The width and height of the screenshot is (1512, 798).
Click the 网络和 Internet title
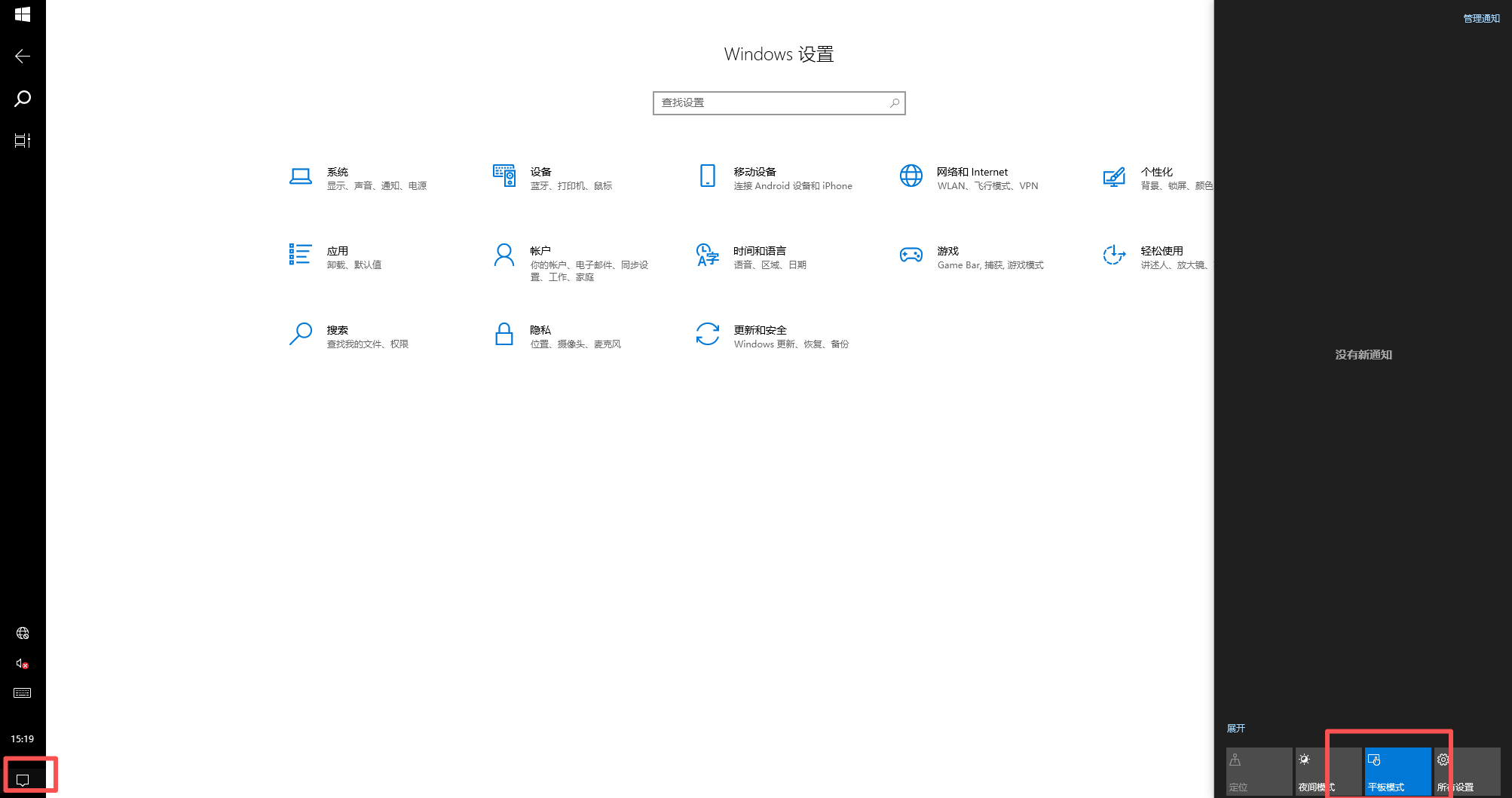tap(972, 173)
